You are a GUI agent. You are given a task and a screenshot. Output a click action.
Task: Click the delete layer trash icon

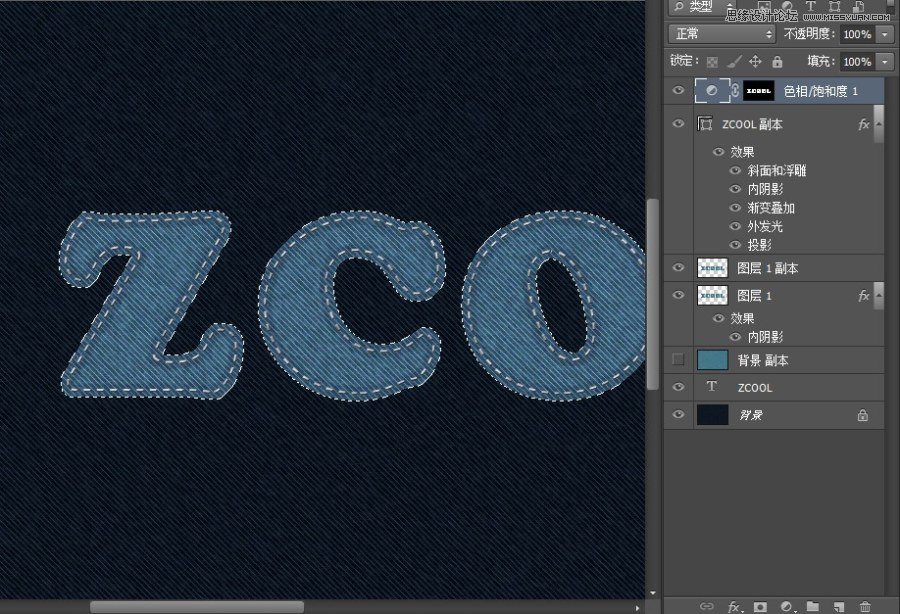pos(865,607)
